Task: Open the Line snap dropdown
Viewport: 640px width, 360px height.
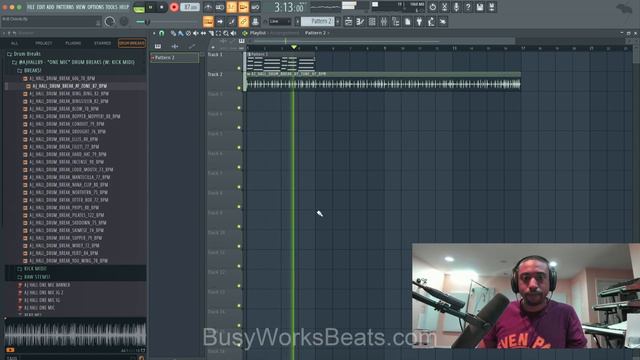Action: (x=280, y=21)
